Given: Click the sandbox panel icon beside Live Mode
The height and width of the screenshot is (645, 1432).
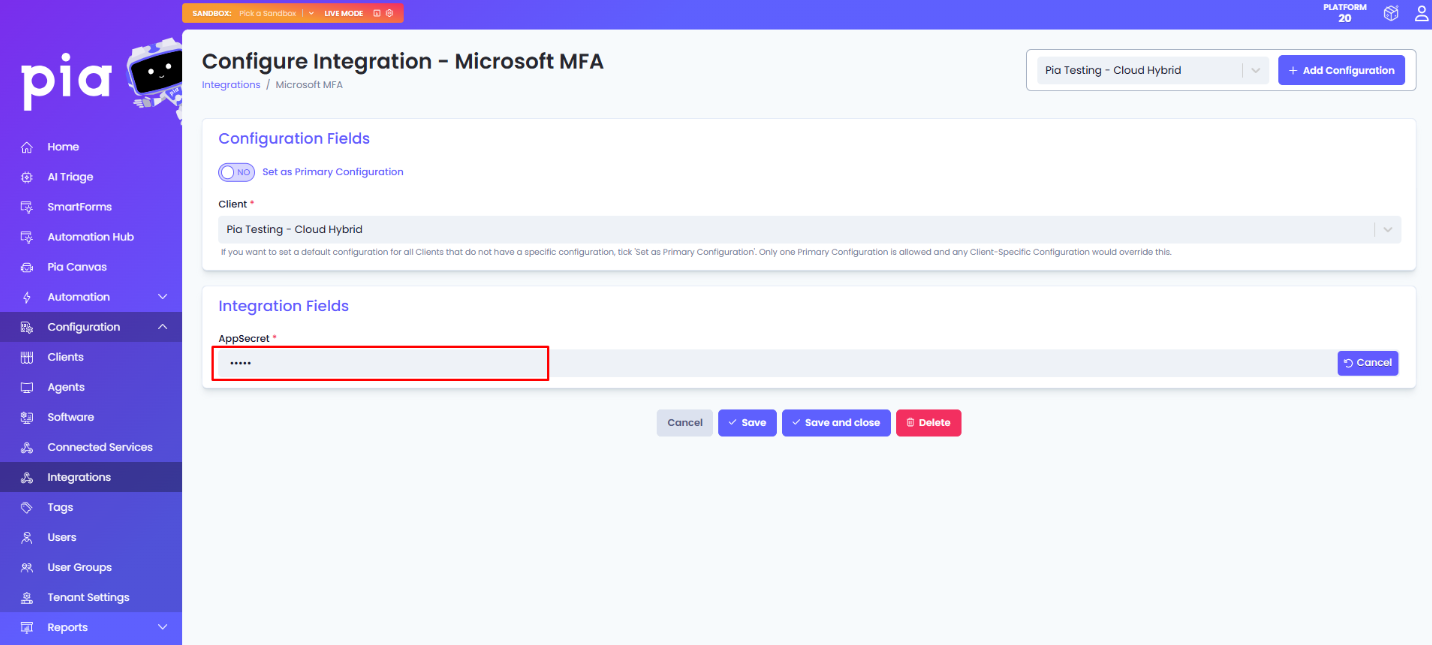Looking at the screenshot, I should click(377, 13).
